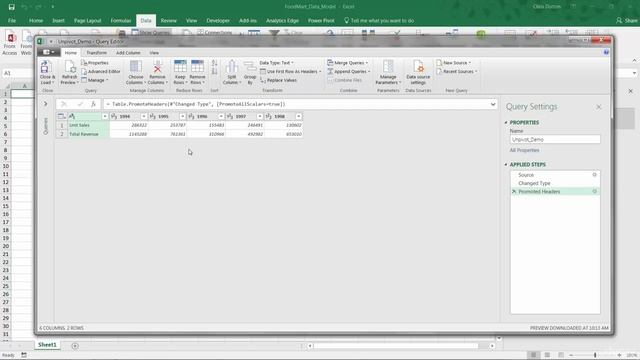Click the Save icon in Excel title bar
640x360 pixels.
click(11, 7)
